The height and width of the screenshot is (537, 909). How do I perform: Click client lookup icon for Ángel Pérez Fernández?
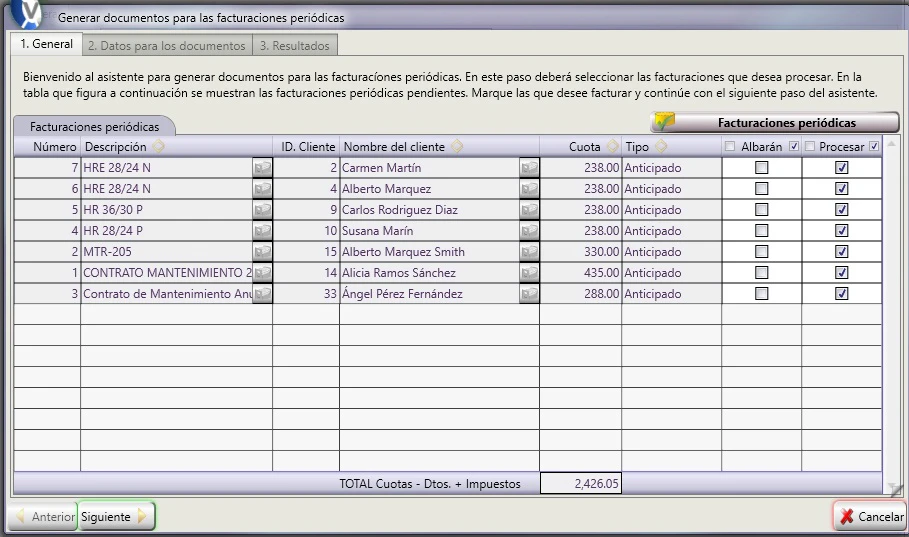(529, 293)
